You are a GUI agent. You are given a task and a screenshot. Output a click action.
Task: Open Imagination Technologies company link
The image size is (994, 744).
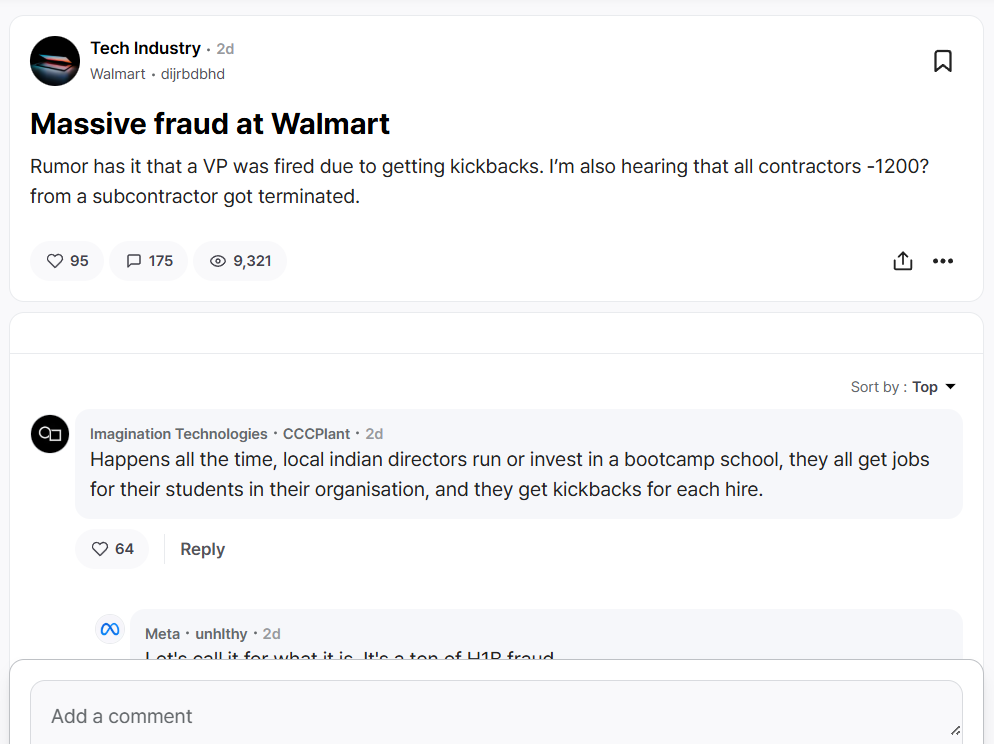tap(178, 434)
